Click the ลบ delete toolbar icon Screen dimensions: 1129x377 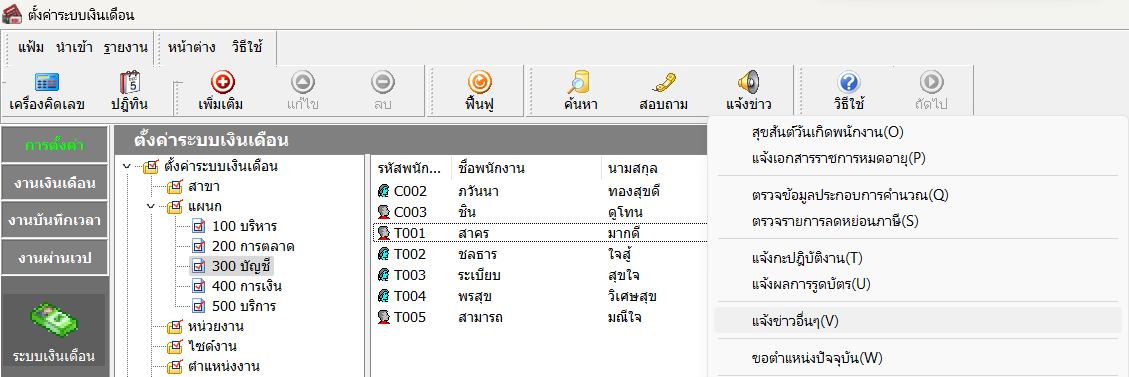coord(382,83)
